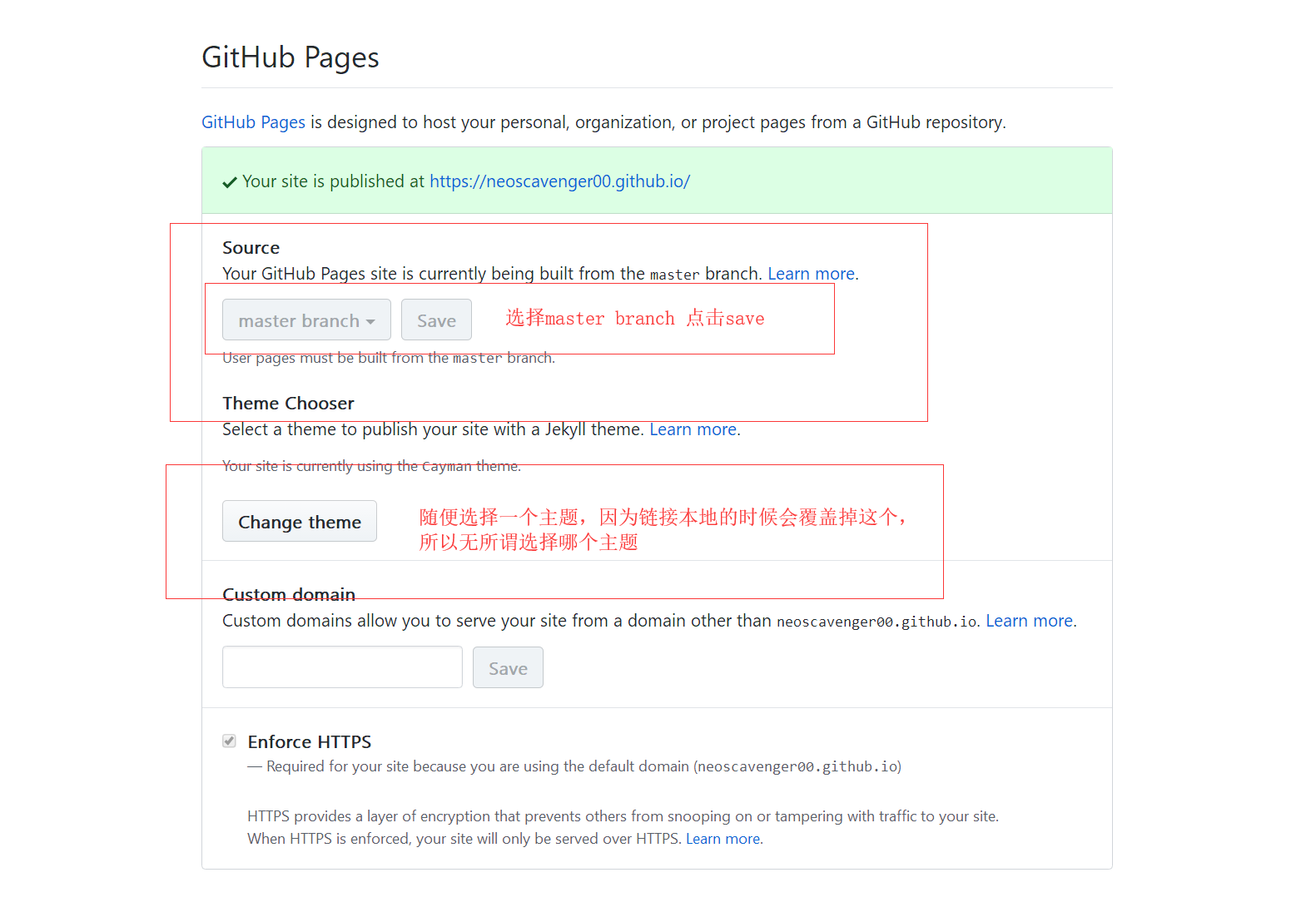Open Learn more link about HTTPS enforcement
The height and width of the screenshot is (917, 1316).
(723, 839)
